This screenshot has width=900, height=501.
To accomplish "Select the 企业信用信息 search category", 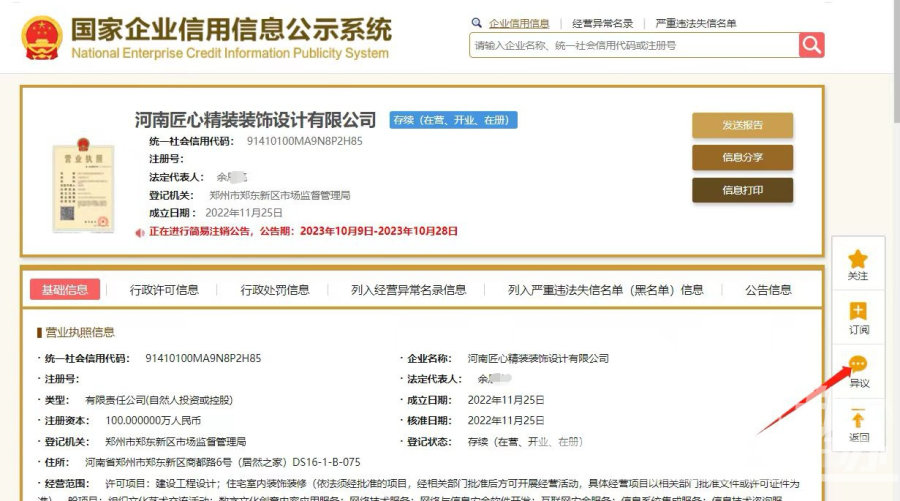I will point(519,23).
